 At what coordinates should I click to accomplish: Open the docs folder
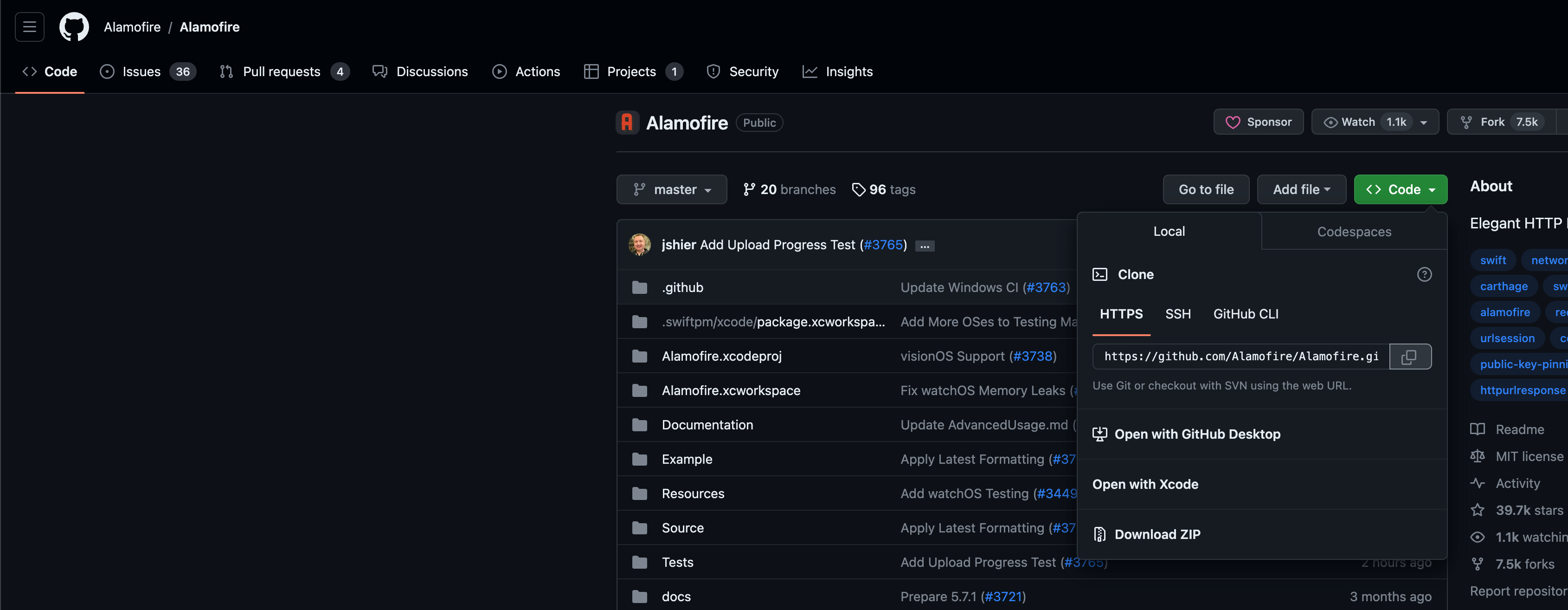(675, 597)
